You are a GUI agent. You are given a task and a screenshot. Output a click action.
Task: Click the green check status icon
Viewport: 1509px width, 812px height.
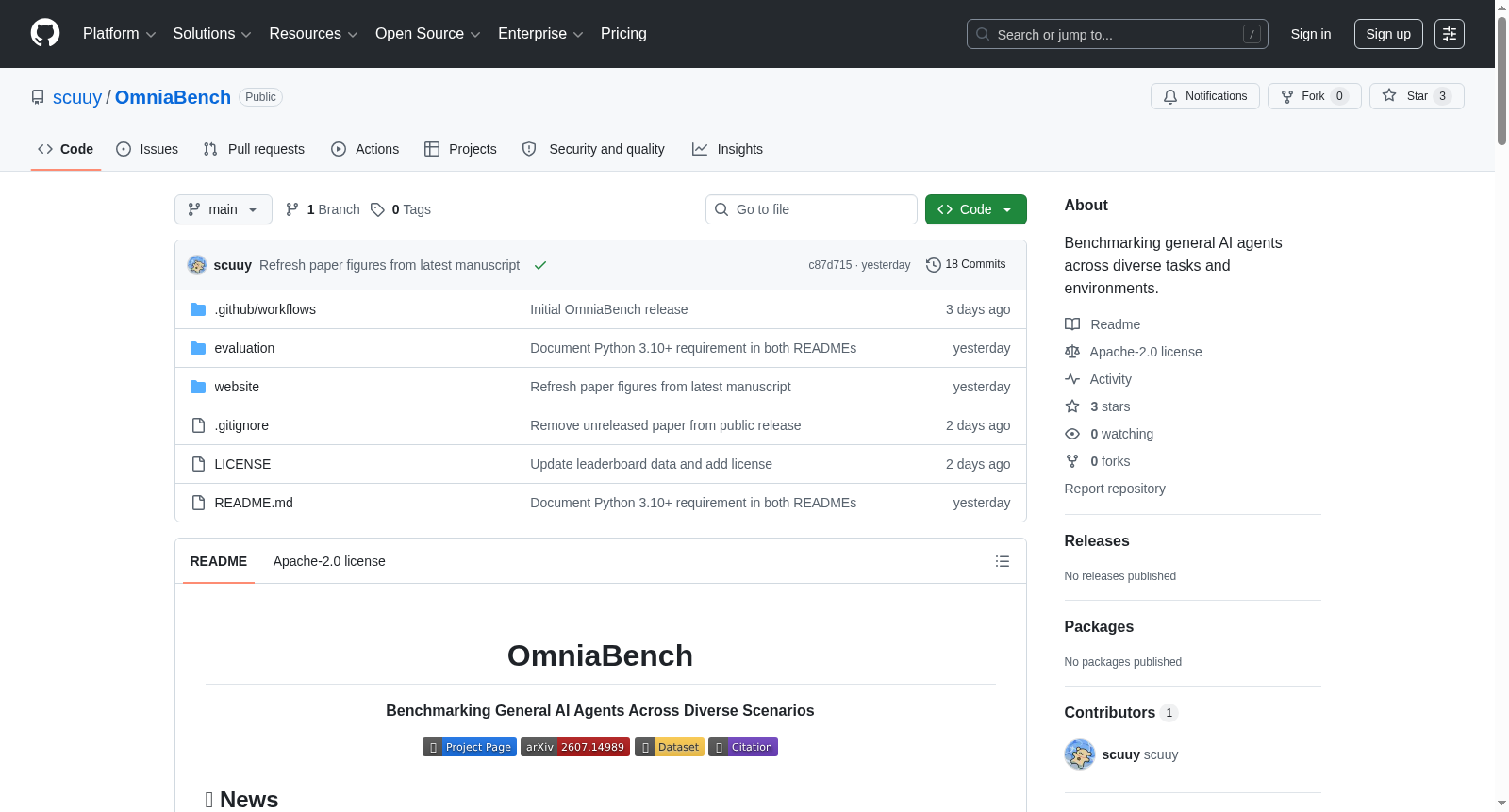540,265
